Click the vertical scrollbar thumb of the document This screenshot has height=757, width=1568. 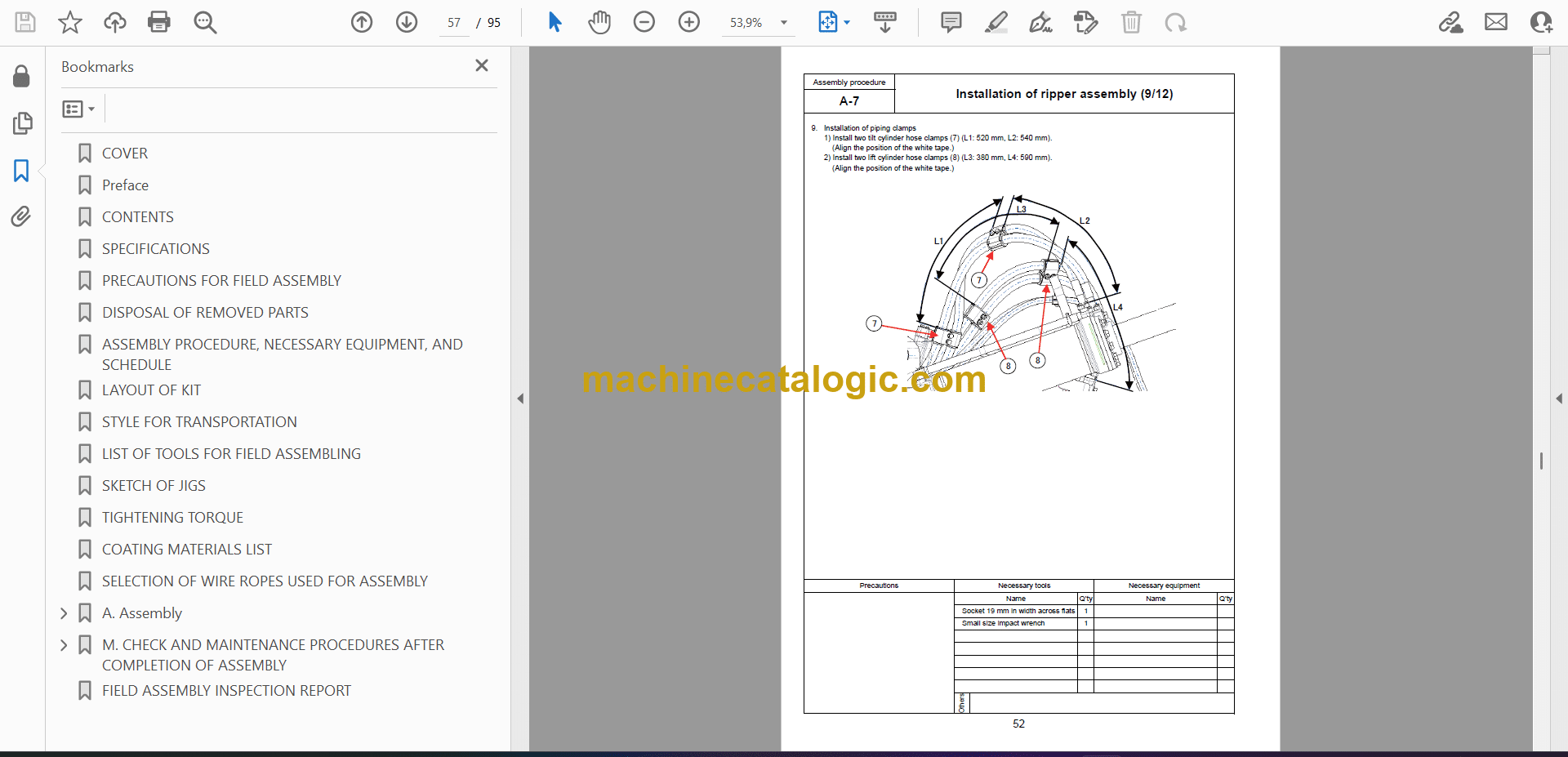click(1541, 461)
